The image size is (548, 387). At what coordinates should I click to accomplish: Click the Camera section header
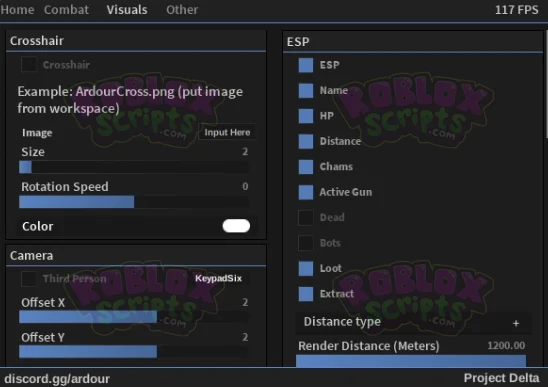(x=136, y=256)
